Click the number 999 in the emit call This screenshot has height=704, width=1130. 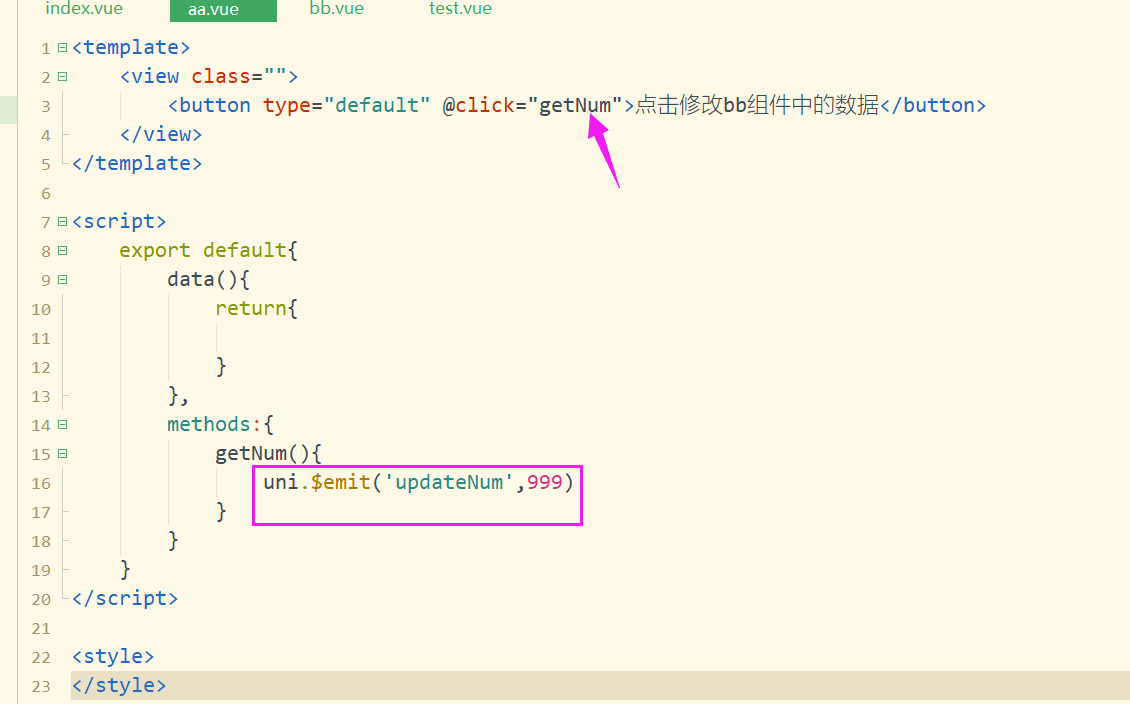[x=544, y=482]
